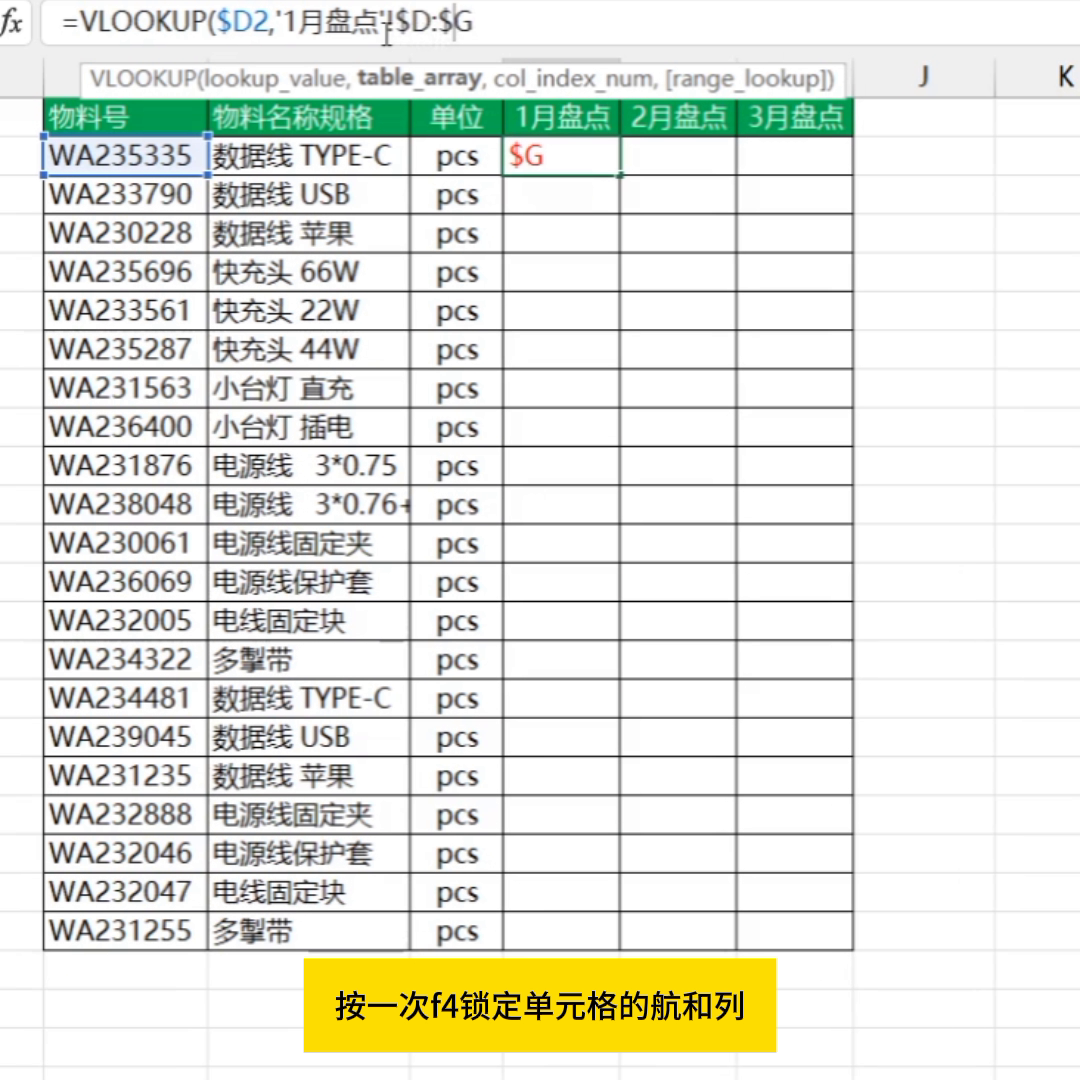Select cell WA236069

pos(125,582)
